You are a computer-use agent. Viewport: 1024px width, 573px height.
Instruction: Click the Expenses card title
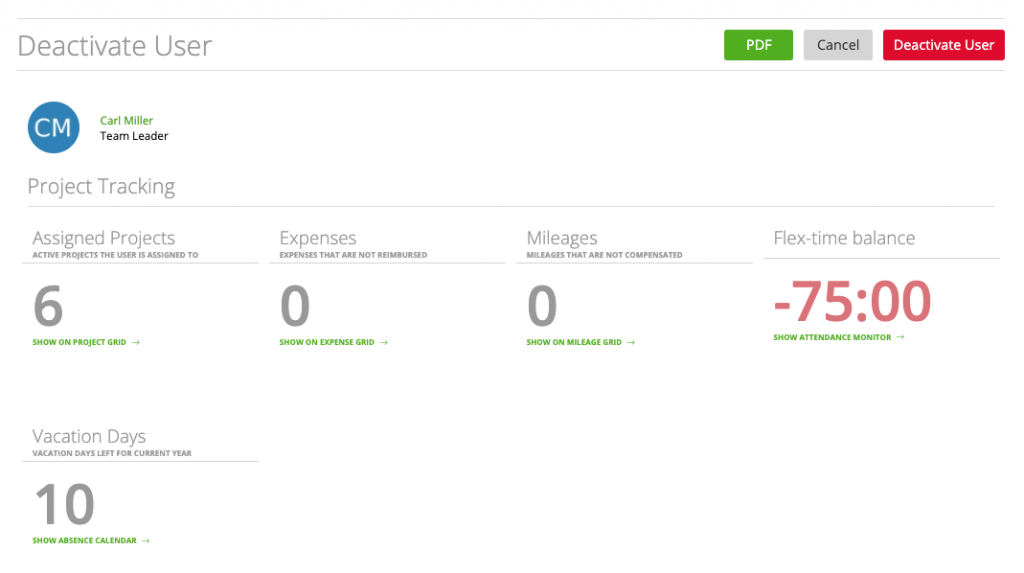[x=318, y=238]
